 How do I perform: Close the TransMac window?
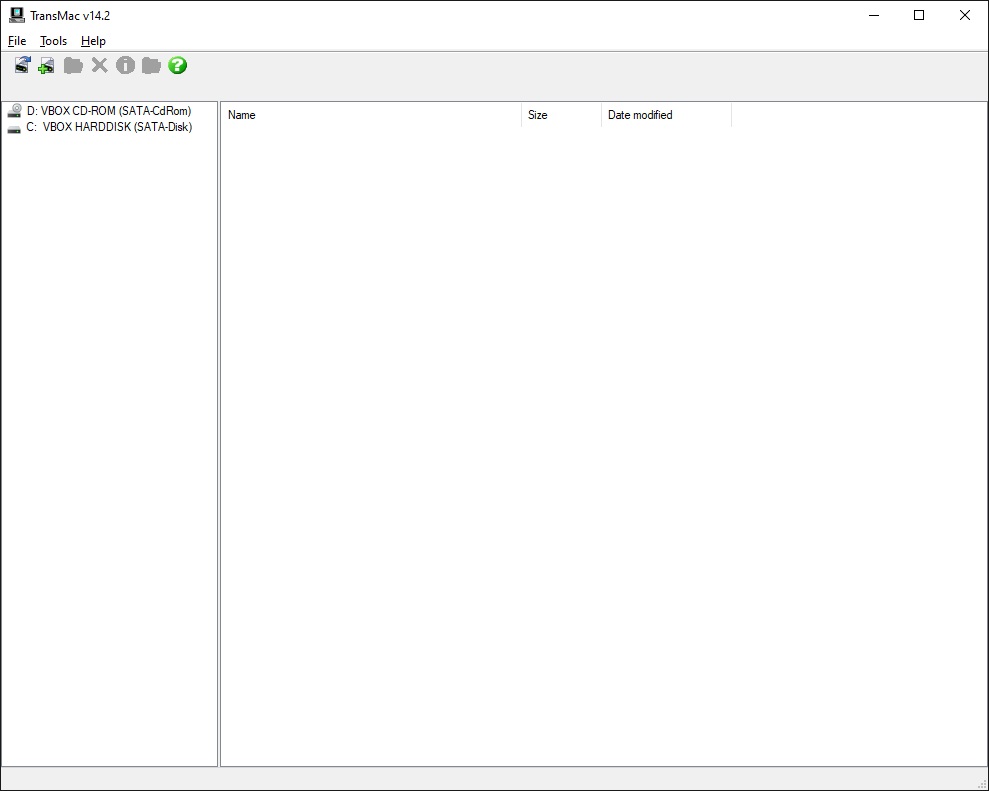tap(964, 15)
